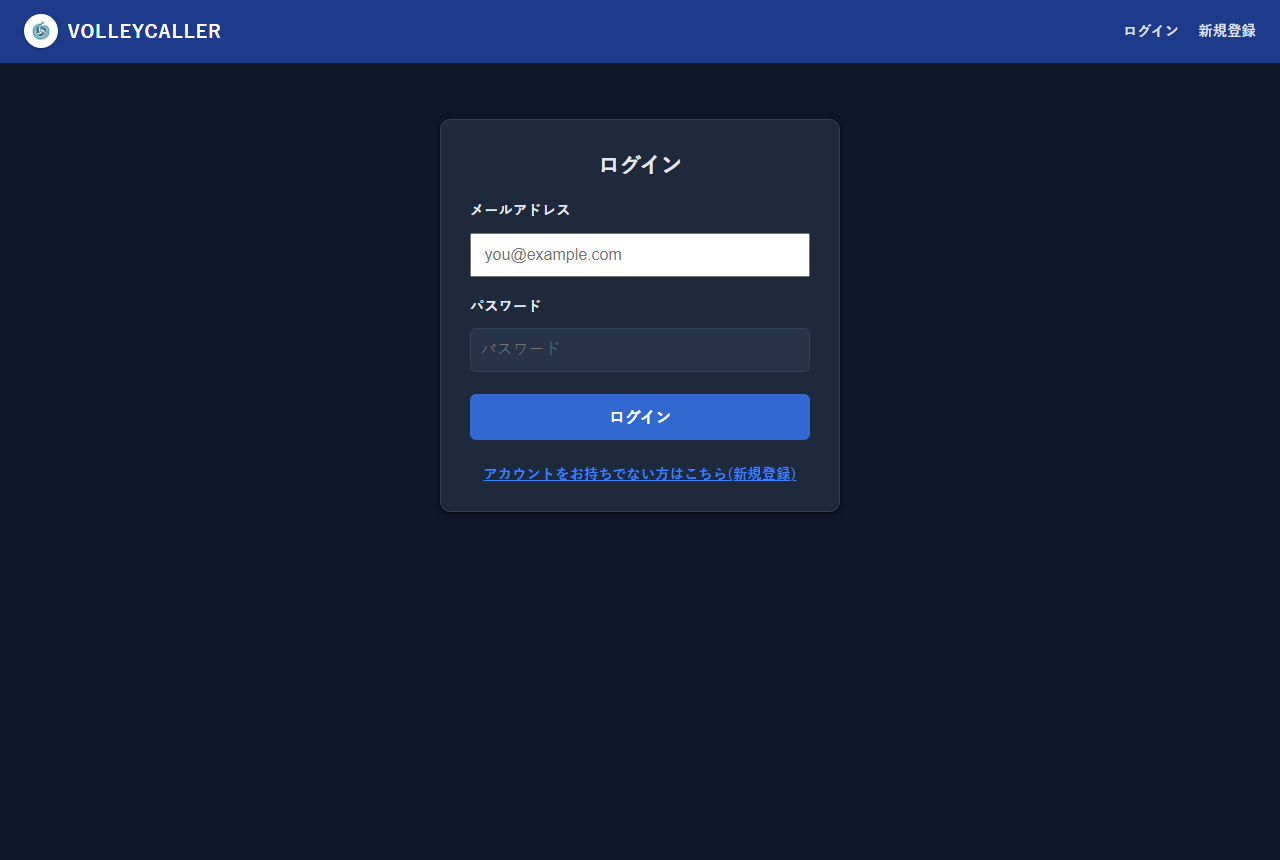Click the メールアドレス field label
The width and height of the screenshot is (1280, 860).
pos(520,210)
